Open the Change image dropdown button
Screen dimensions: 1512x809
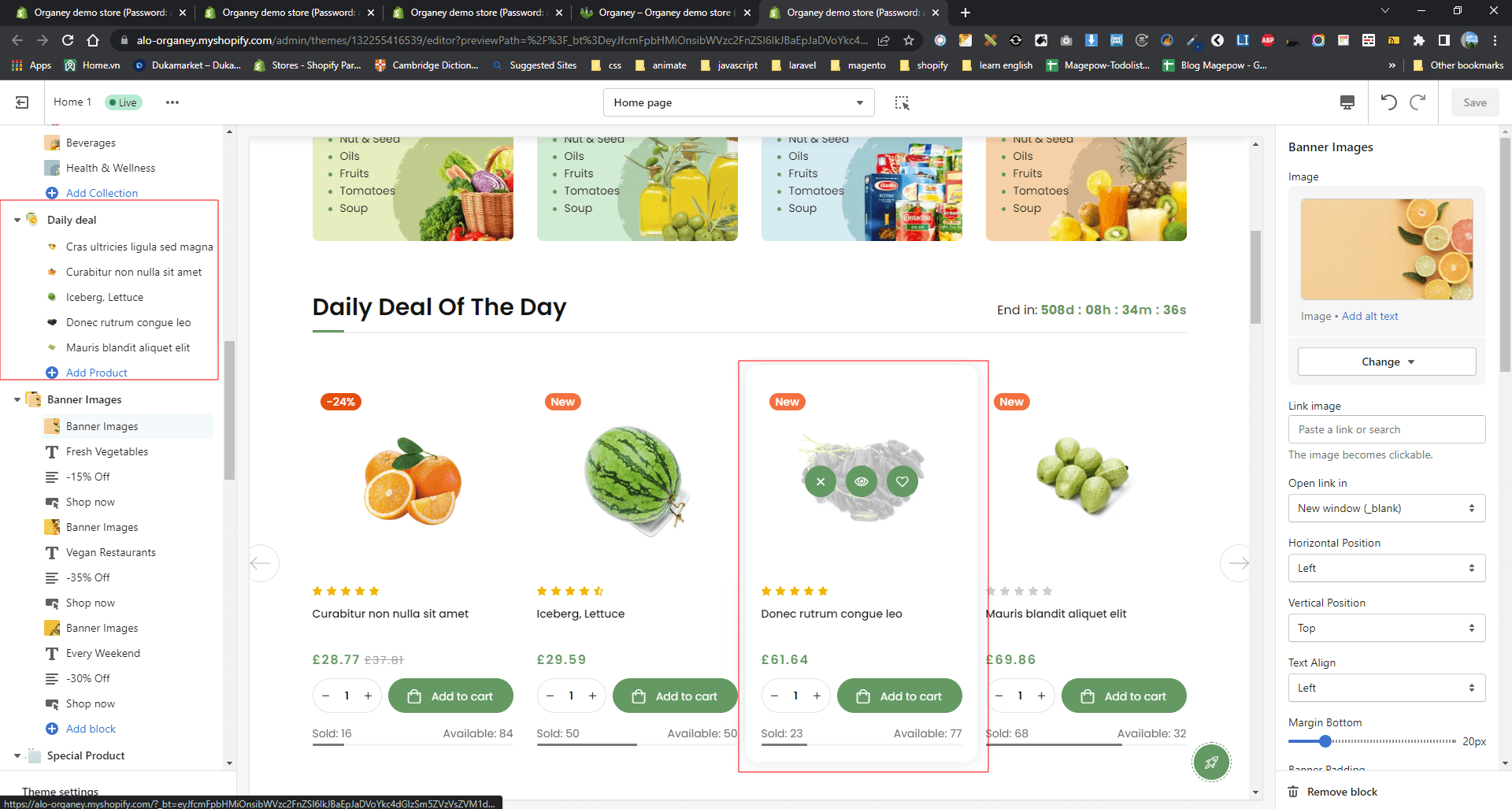(1386, 362)
